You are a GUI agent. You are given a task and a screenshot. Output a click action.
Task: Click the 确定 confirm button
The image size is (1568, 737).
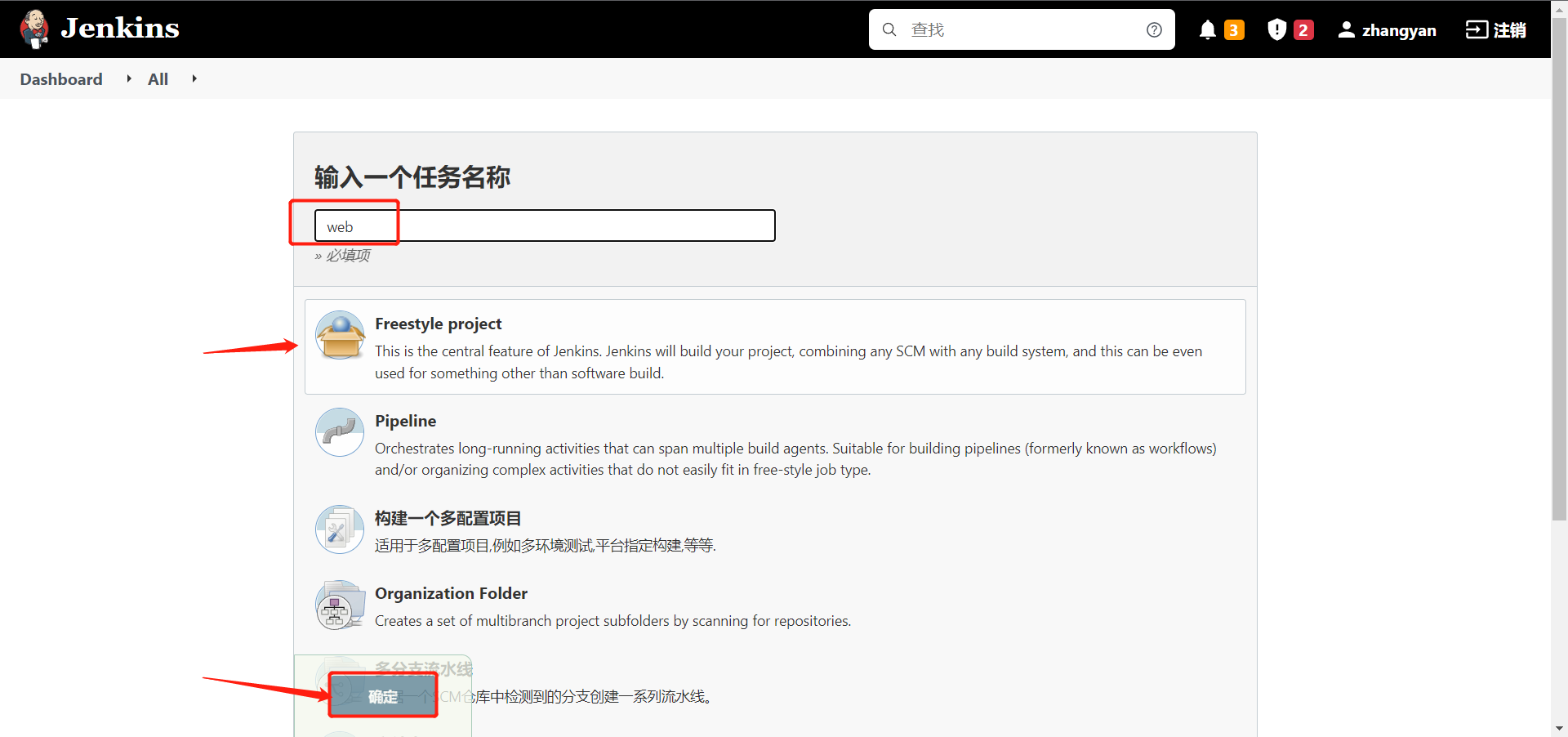[383, 696]
